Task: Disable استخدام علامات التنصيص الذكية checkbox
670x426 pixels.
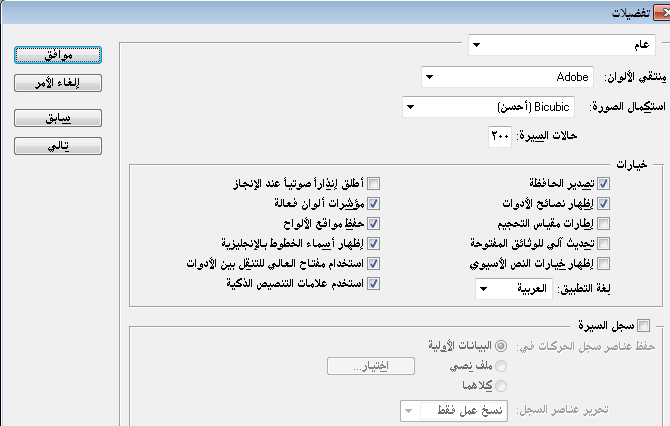Action: pos(374,284)
